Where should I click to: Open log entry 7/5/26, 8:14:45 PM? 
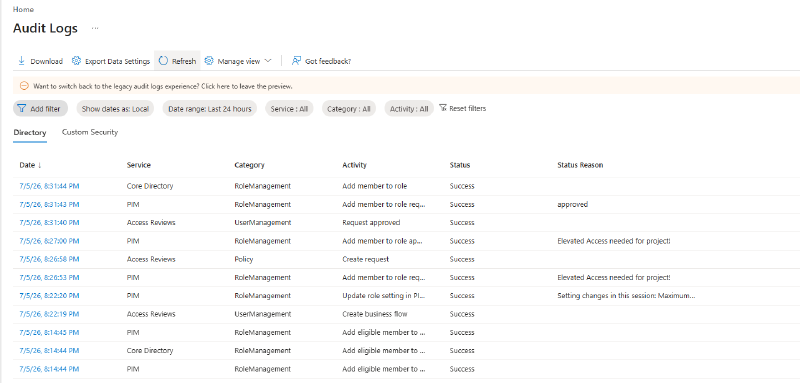point(49,333)
